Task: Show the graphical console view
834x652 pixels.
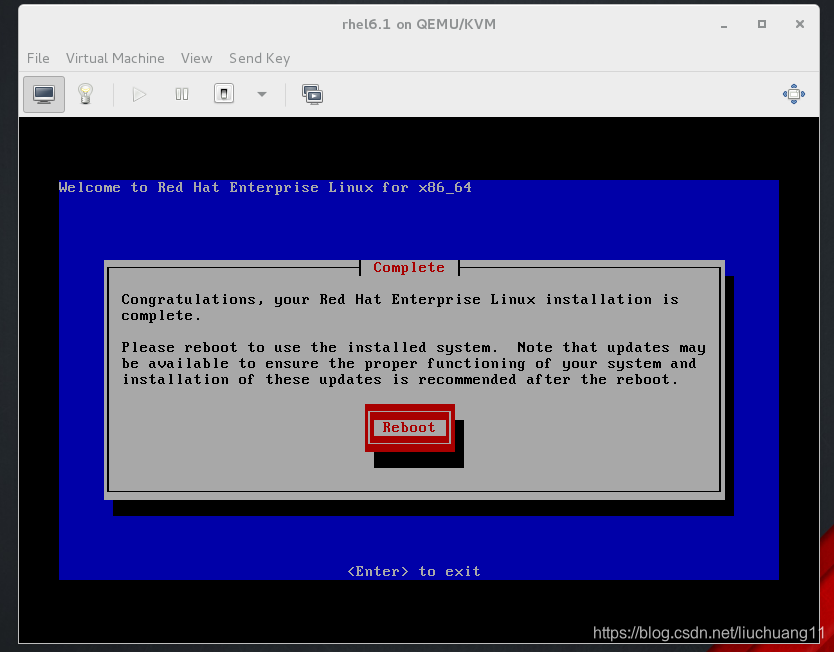Action: [x=44, y=95]
